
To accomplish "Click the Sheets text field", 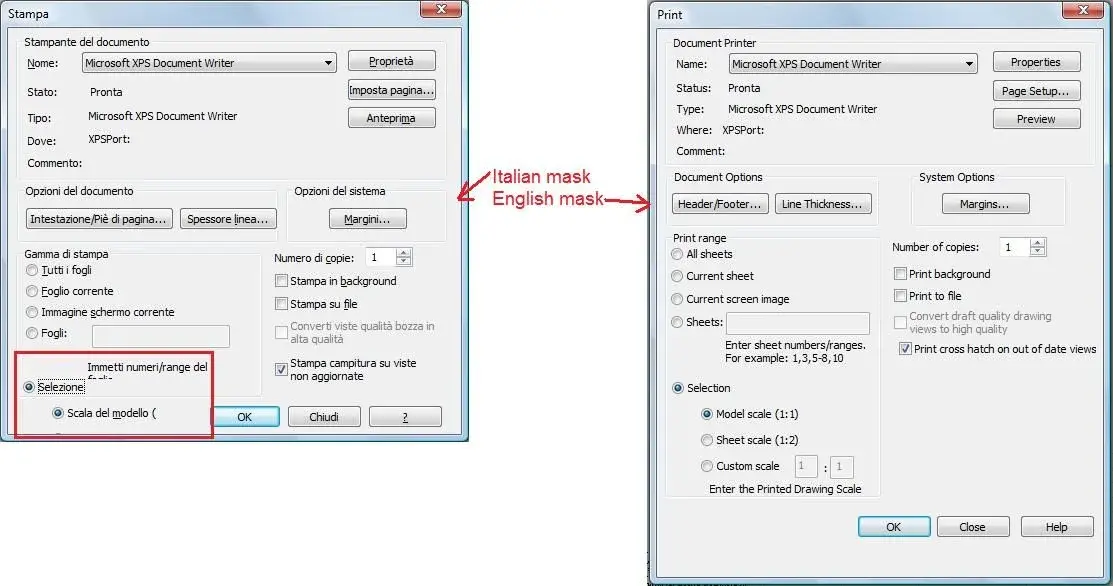I will (798, 324).
